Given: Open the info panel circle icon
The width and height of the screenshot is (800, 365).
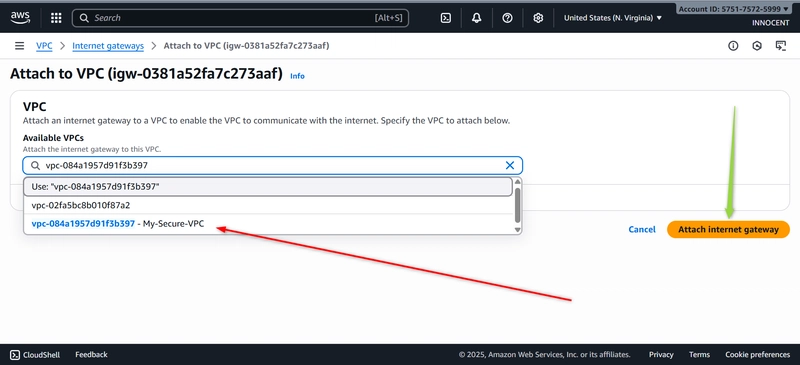Looking at the screenshot, I should [733, 46].
